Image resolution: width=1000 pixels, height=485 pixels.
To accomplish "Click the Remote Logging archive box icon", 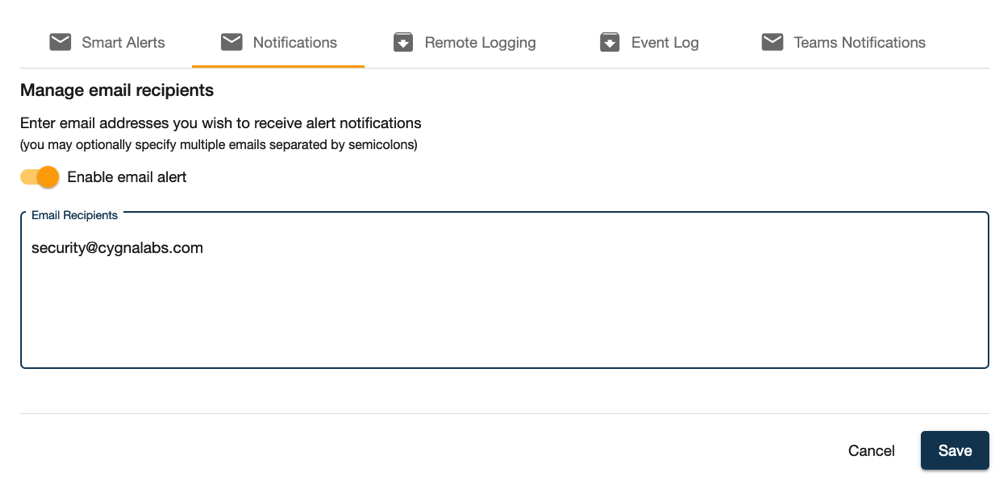I will point(403,42).
